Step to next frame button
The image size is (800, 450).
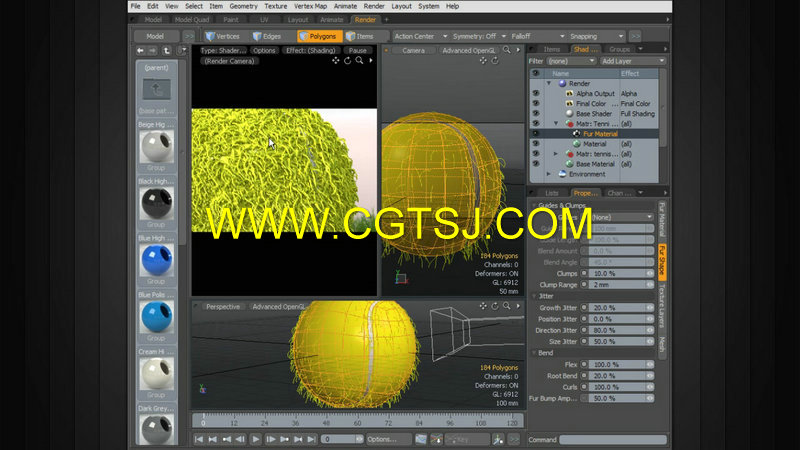(x=271, y=439)
